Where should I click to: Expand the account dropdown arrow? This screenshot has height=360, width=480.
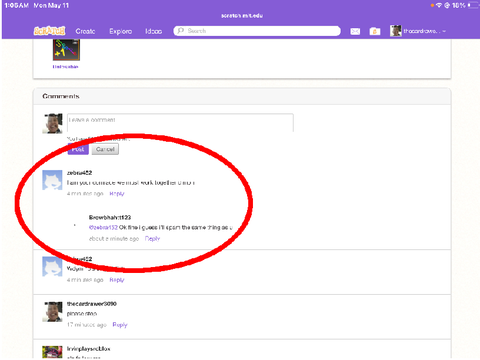click(x=444, y=31)
